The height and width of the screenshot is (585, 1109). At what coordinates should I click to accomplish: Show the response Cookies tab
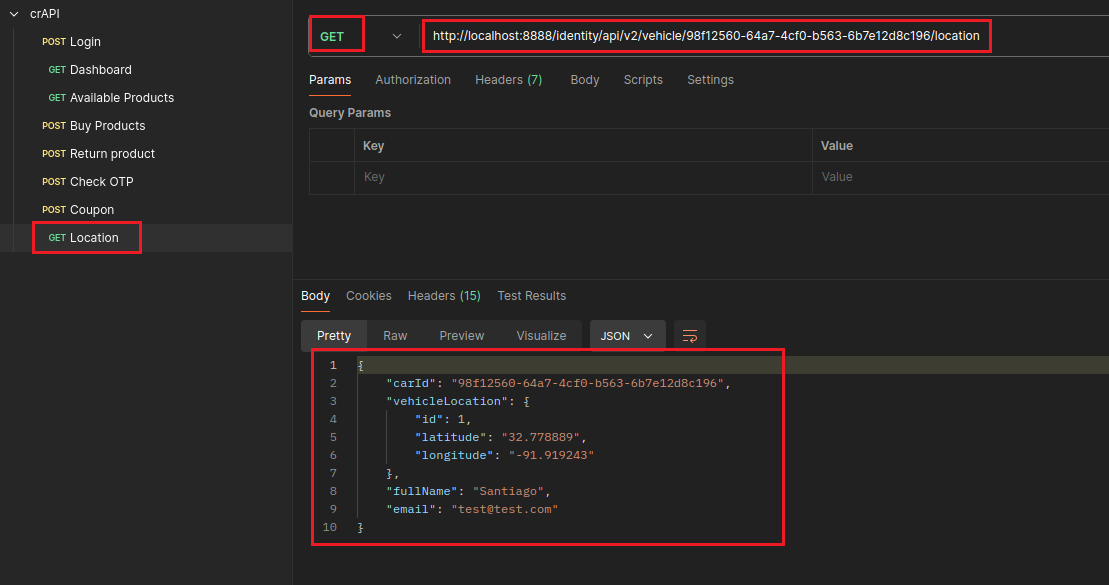[x=369, y=296]
